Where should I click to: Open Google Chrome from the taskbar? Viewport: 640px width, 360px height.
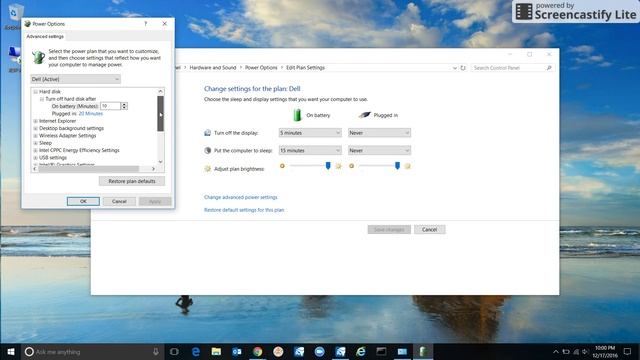[258, 351]
